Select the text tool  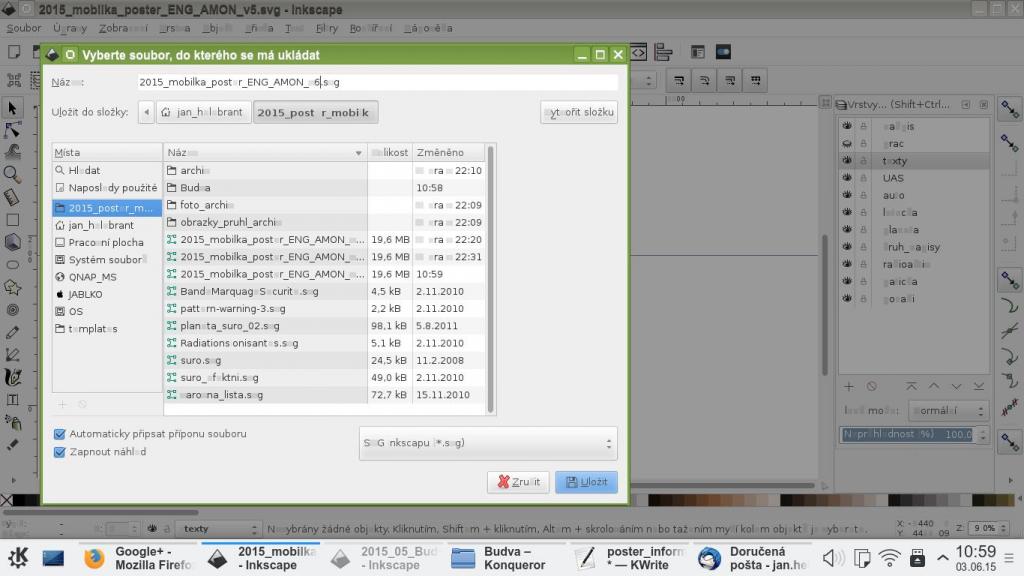tap(12, 399)
